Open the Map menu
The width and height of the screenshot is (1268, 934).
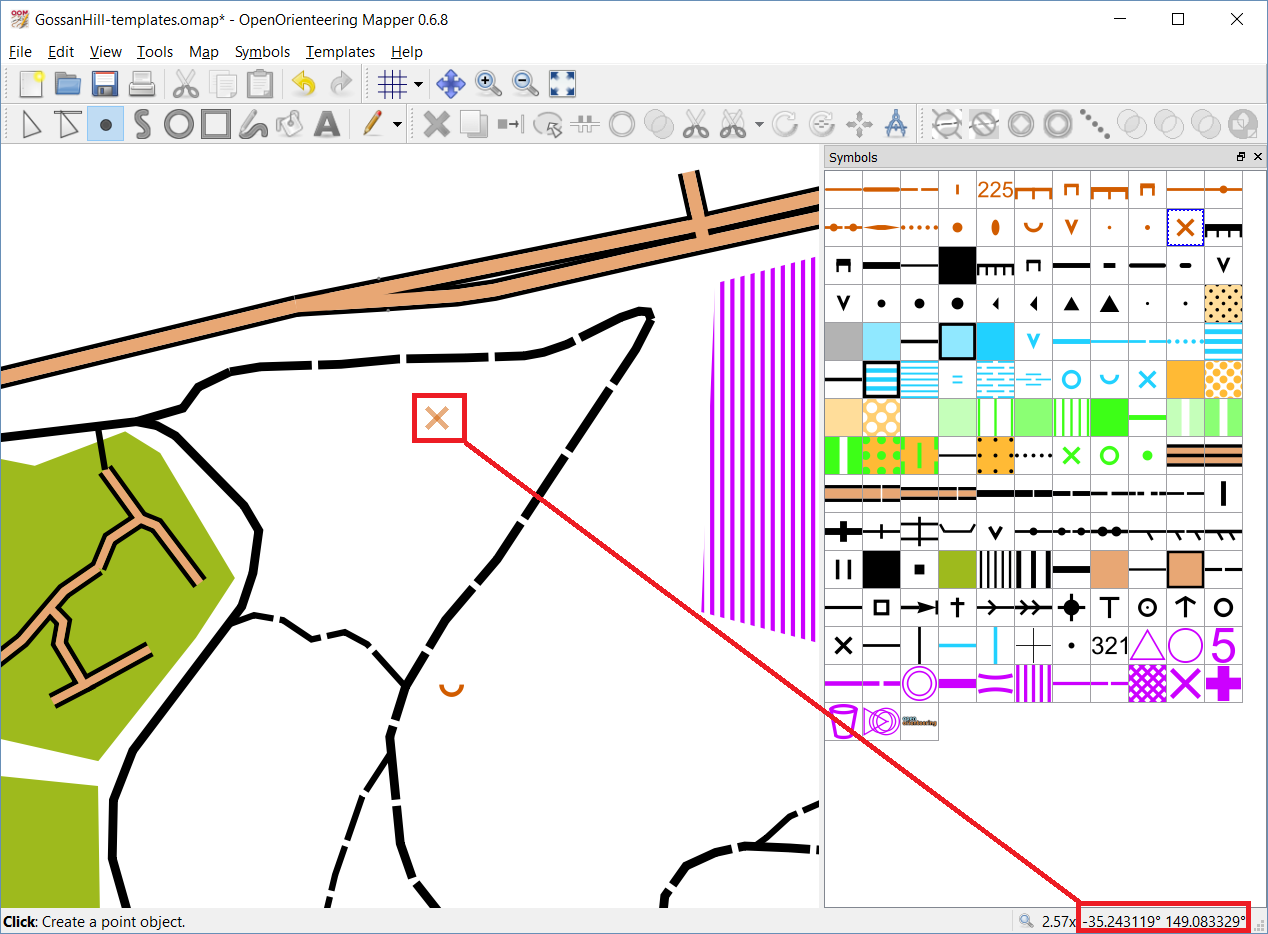(204, 52)
